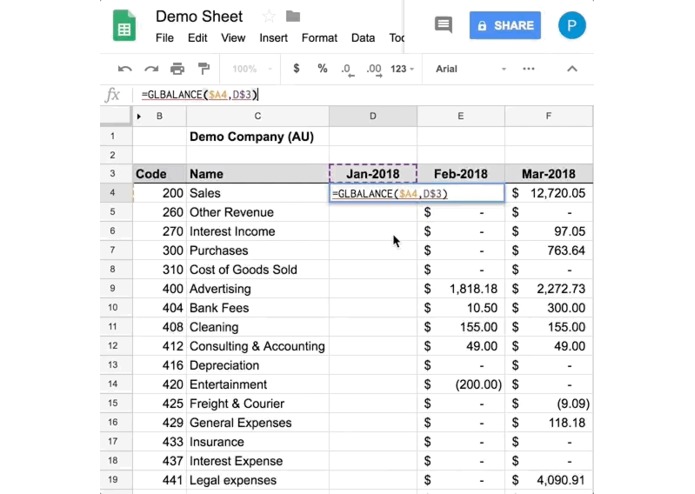Image resolution: width=695 pixels, height=494 pixels.
Task: Click the (9.09) Freight & Courier value
Action: click(548, 403)
